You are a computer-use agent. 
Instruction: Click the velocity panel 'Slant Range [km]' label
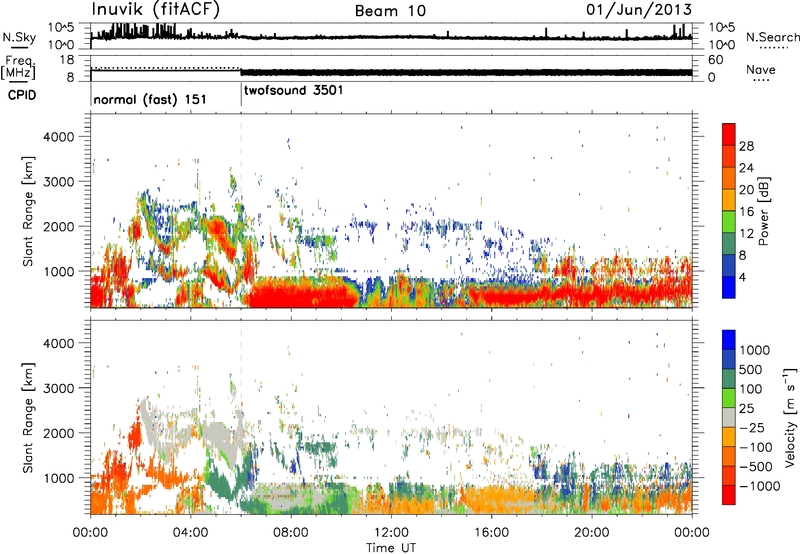[28, 418]
